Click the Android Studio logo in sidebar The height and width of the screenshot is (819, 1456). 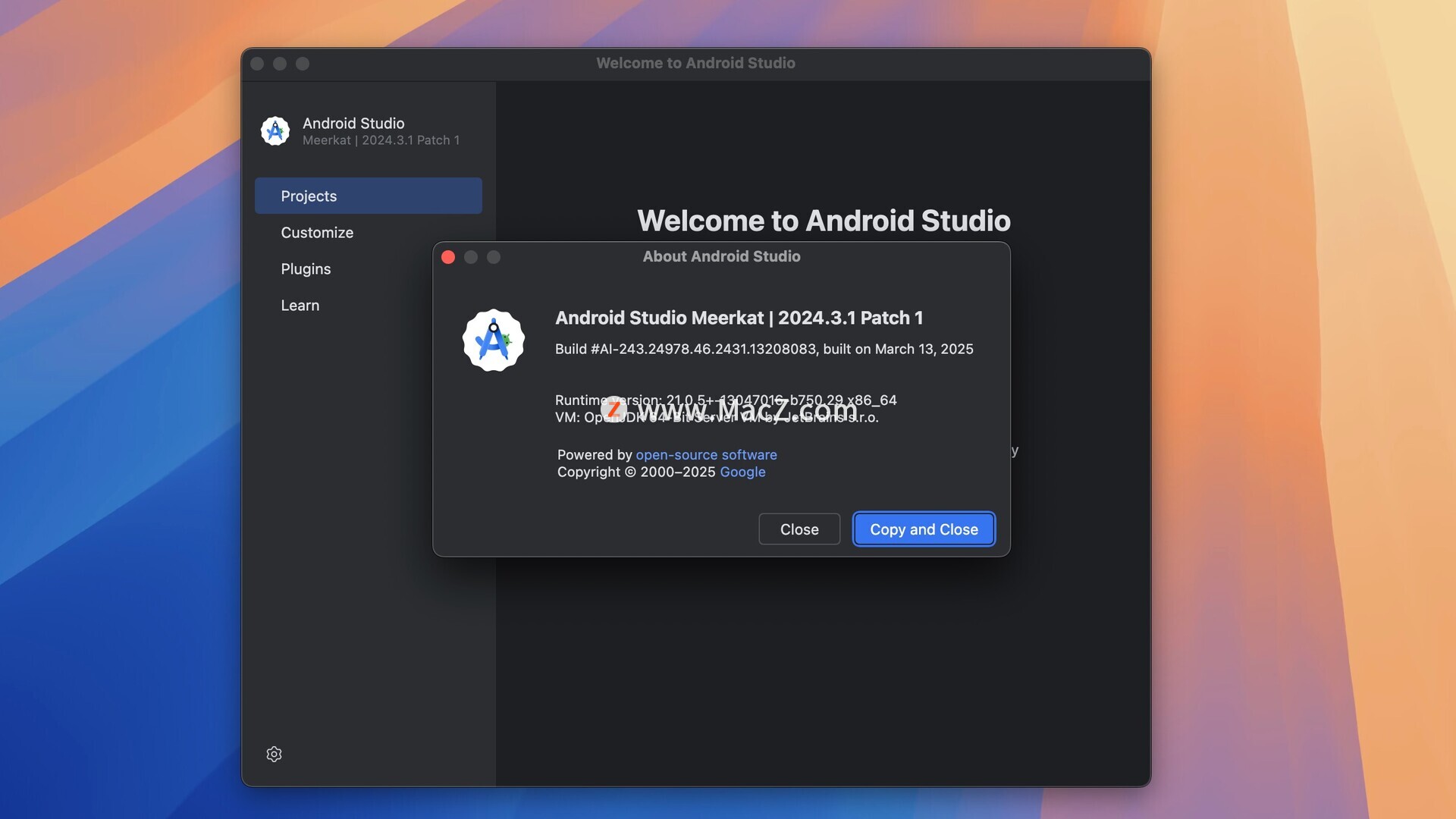coord(275,130)
